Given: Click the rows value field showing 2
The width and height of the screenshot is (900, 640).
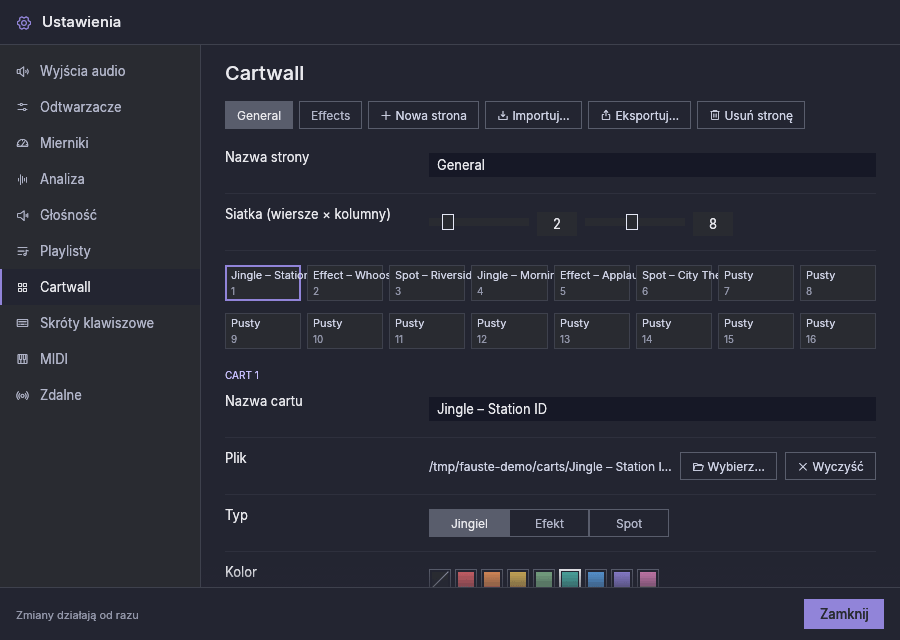Looking at the screenshot, I should pos(557,224).
